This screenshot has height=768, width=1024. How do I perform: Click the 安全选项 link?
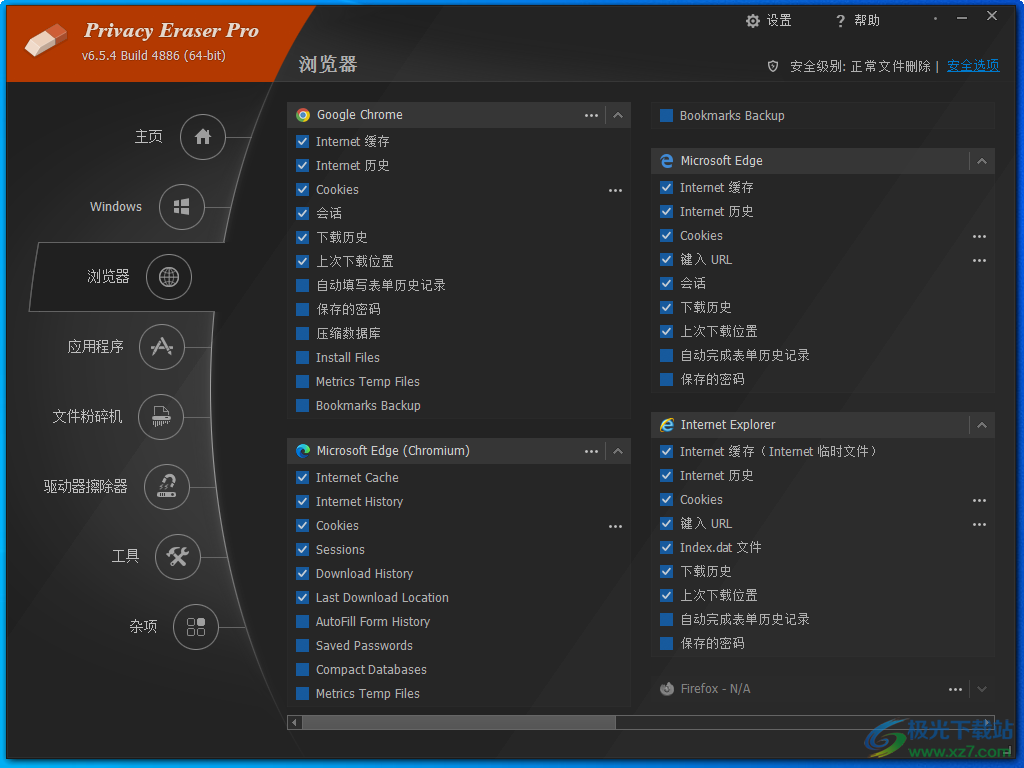[x=972, y=65]
